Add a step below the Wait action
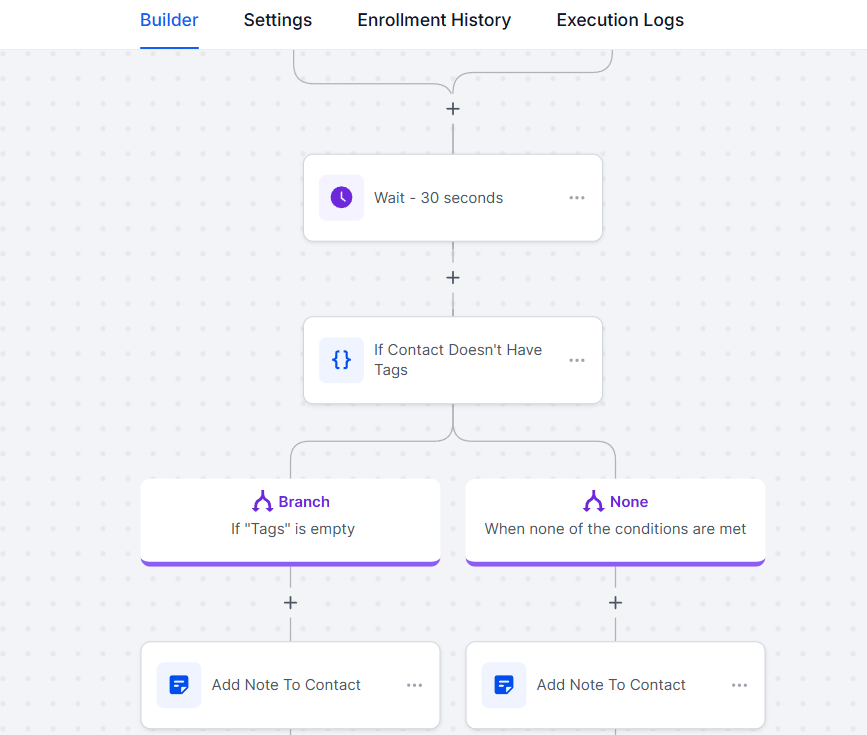 point(453,277)
